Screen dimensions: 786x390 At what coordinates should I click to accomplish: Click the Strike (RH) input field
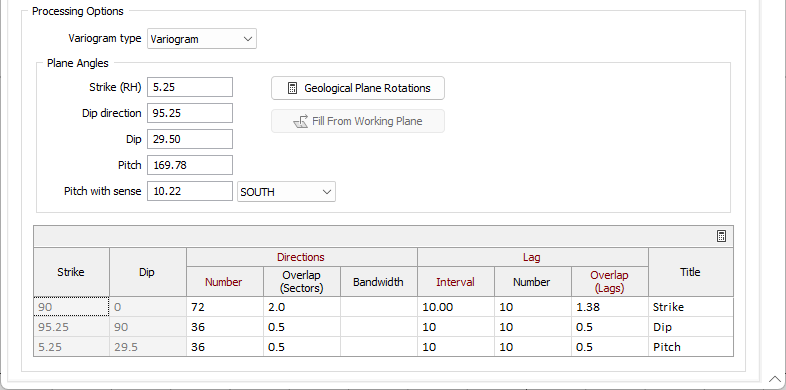coord(189,87)
